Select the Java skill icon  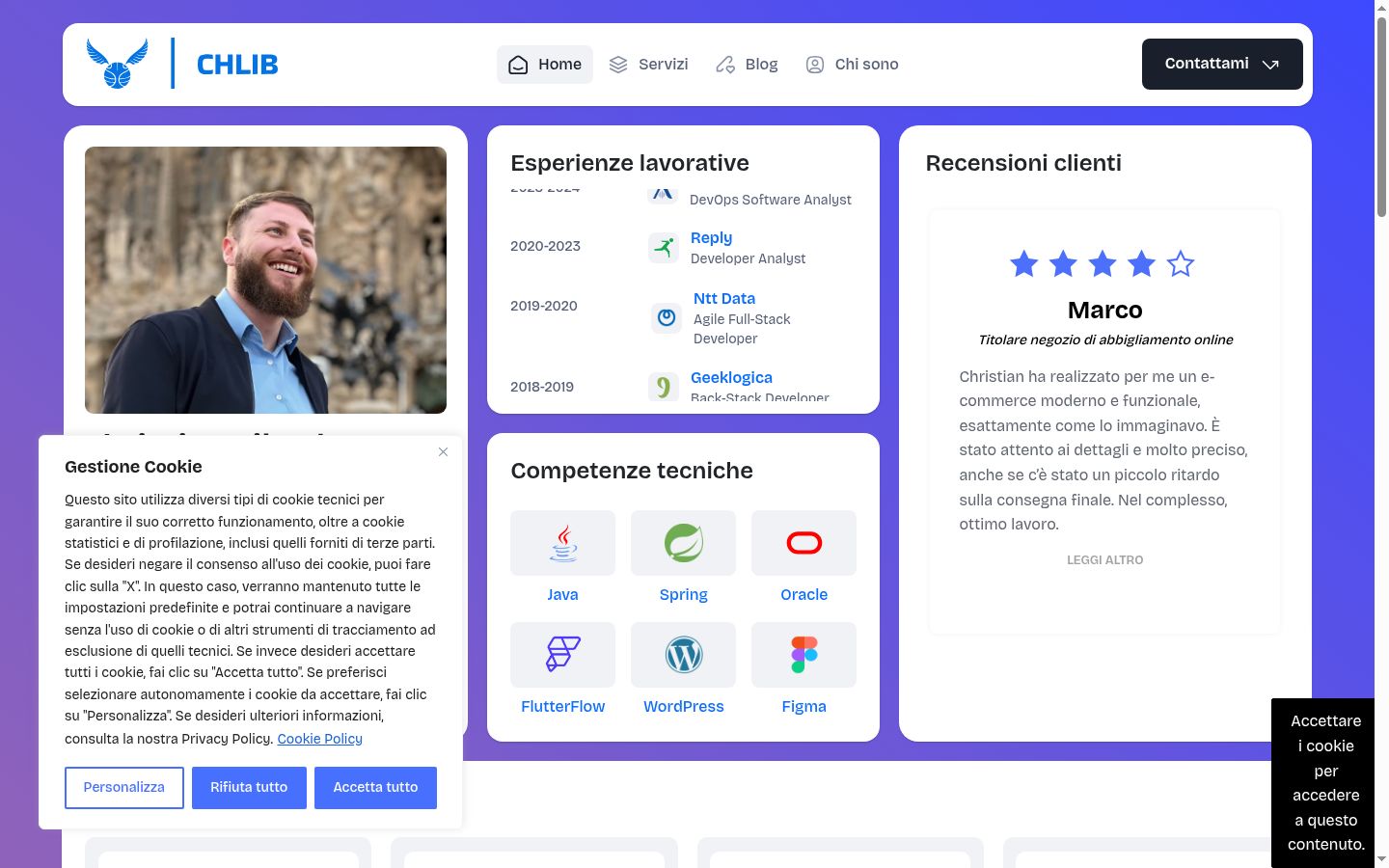click(562, 543)
